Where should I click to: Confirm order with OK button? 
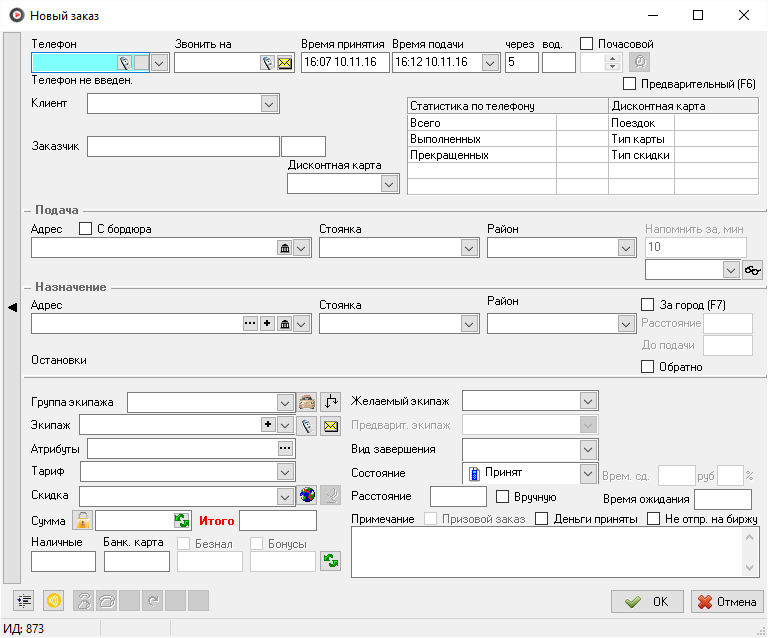pyautogui.click(x=647, y=601)
